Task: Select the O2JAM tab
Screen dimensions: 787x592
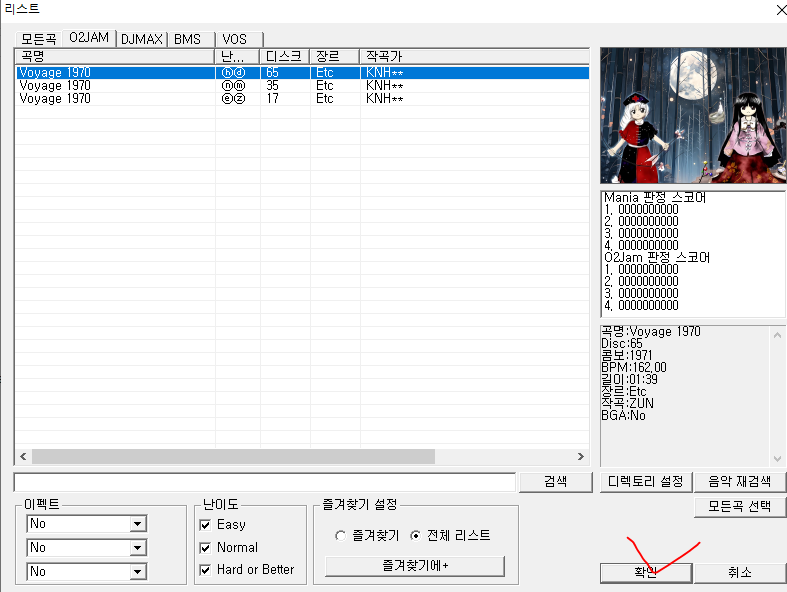Action: 89,38
